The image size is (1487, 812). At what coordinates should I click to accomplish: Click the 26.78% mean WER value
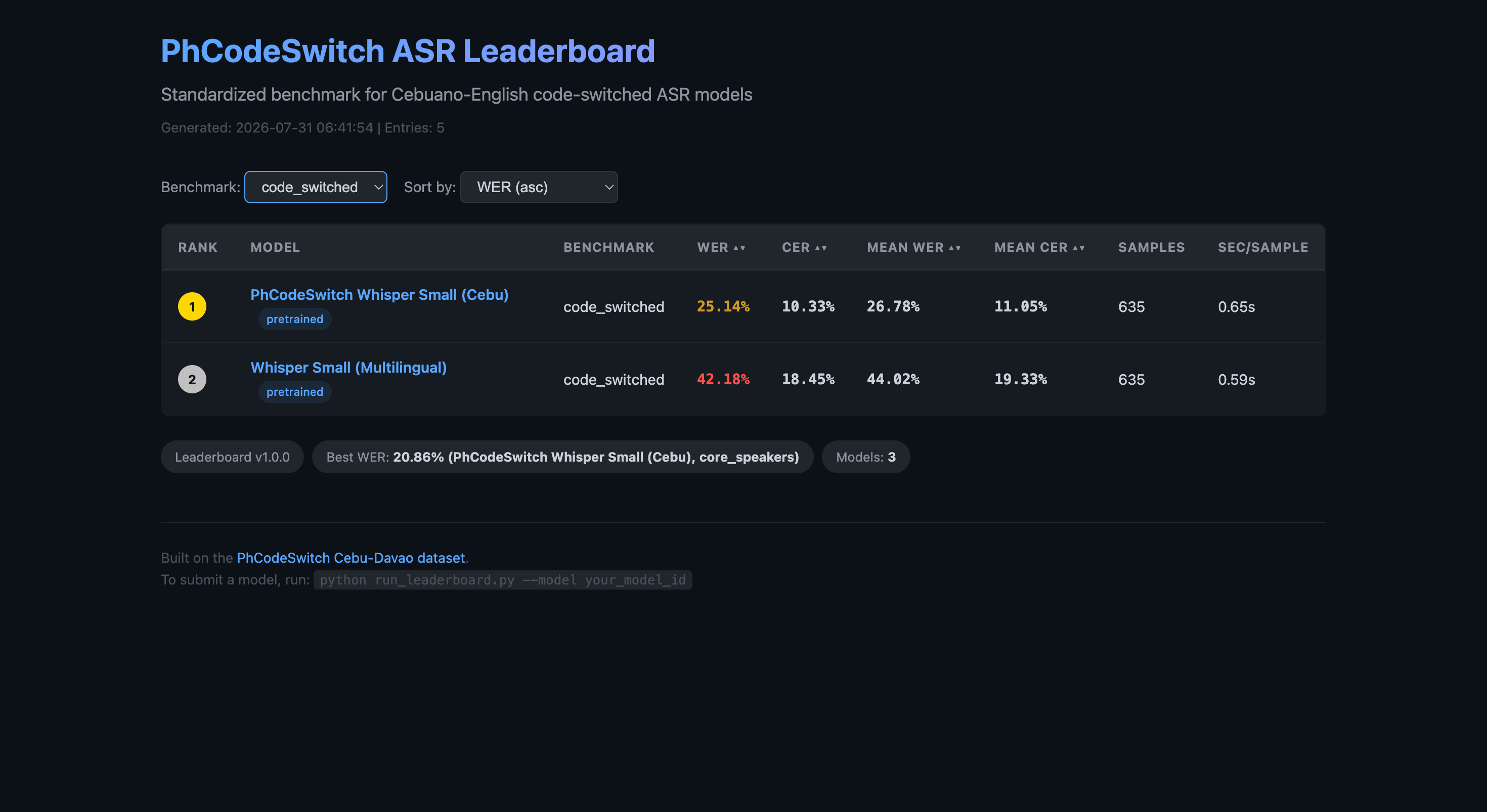893,306
